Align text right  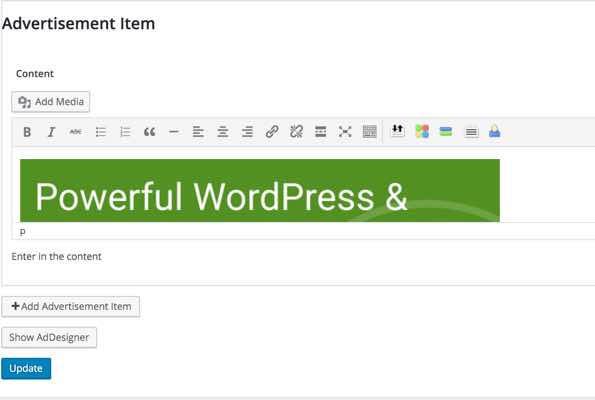[x=247, y=132]
